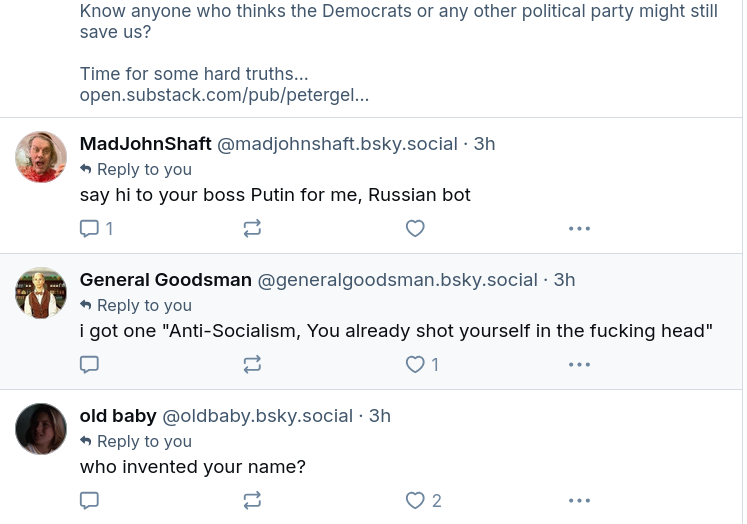The height and width of the screenshot is (524, 747).
Task: Click old baby's profile avatar
Action: [41, 429]
